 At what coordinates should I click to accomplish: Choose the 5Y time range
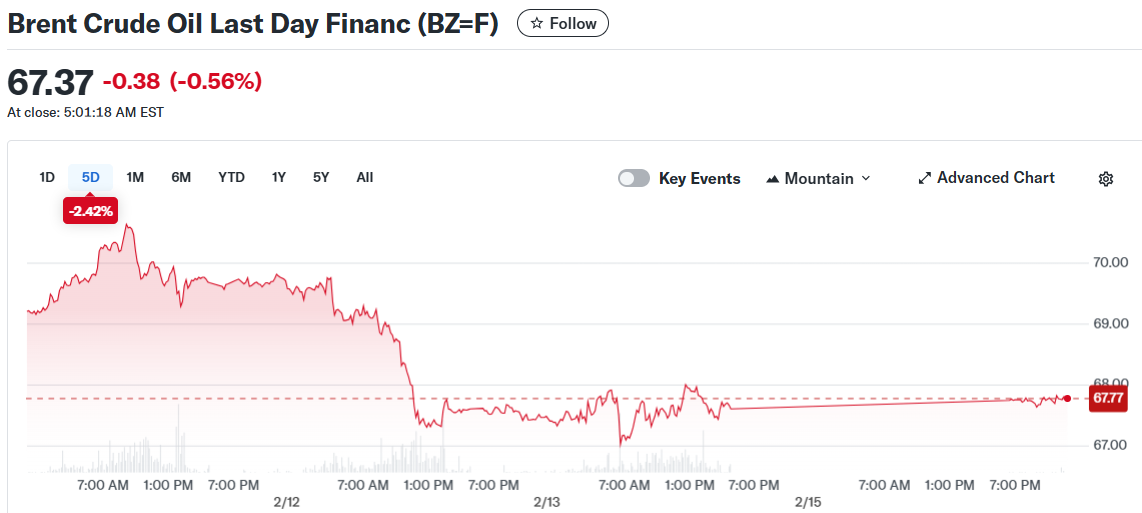[x=321, y=177]
